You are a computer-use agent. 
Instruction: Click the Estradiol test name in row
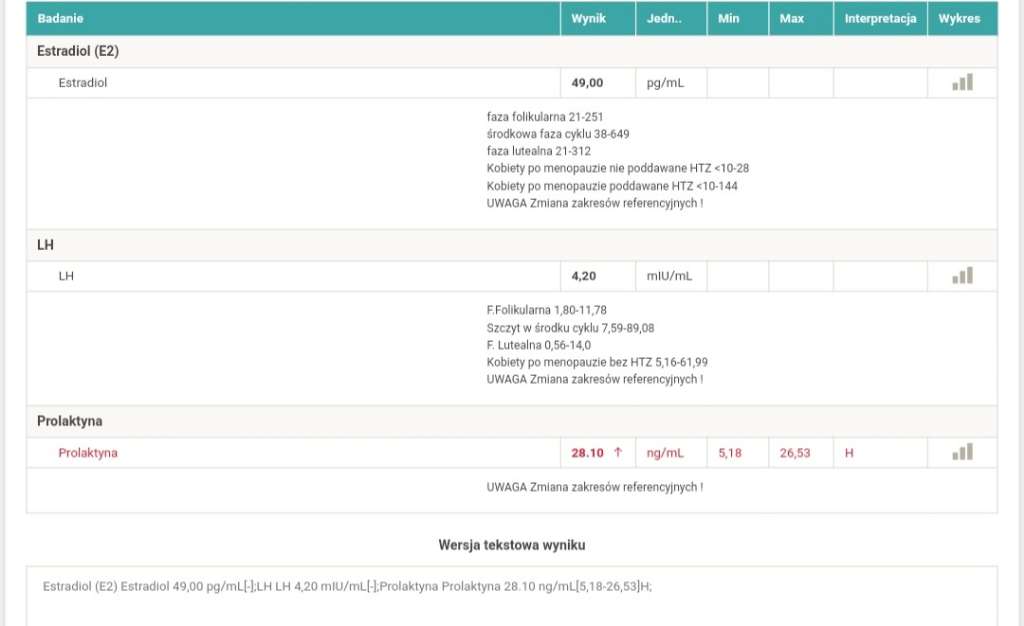83,83
